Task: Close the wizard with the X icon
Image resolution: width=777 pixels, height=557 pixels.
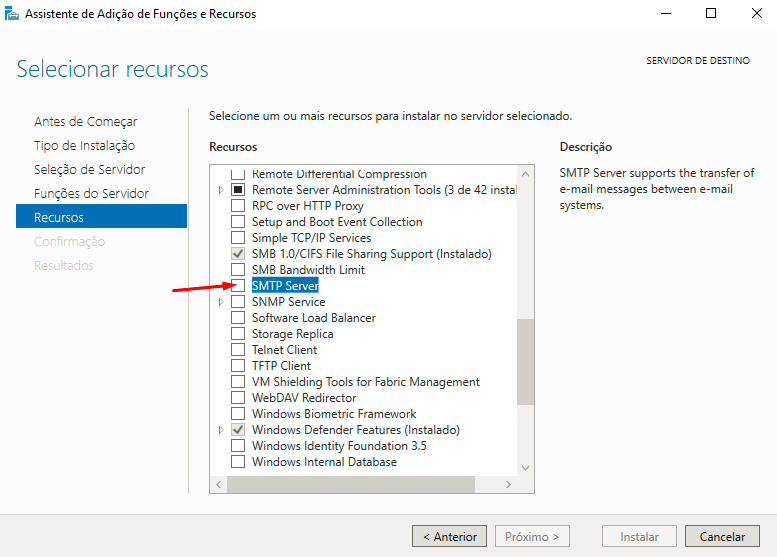Action: point(756,13)
